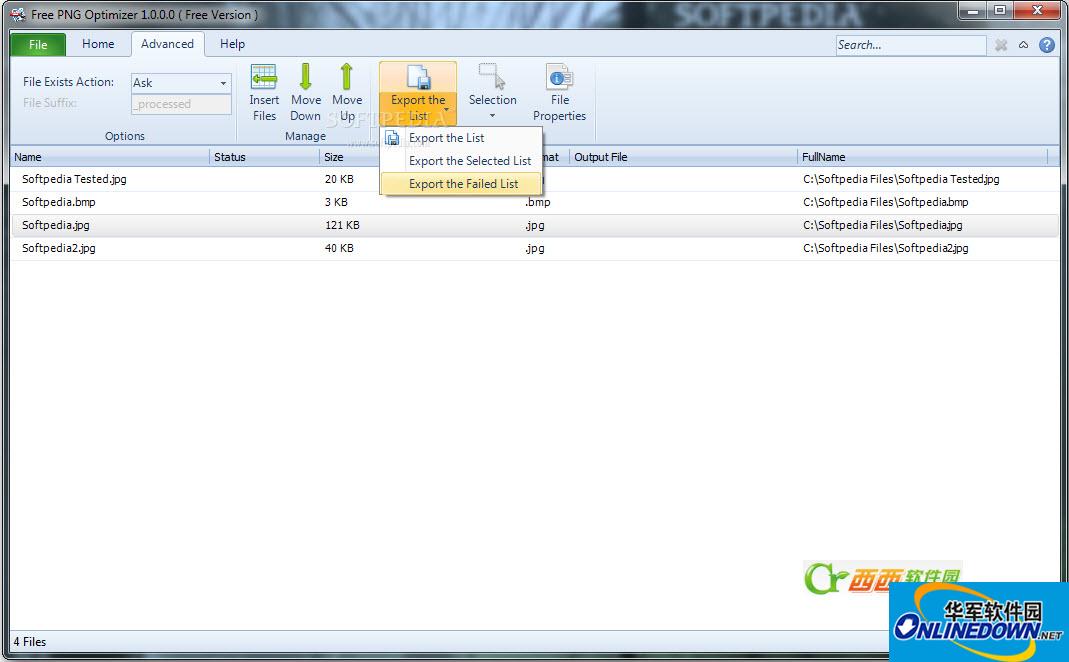
Task: Click the File Suffix input field
Action: coord(181,104)
